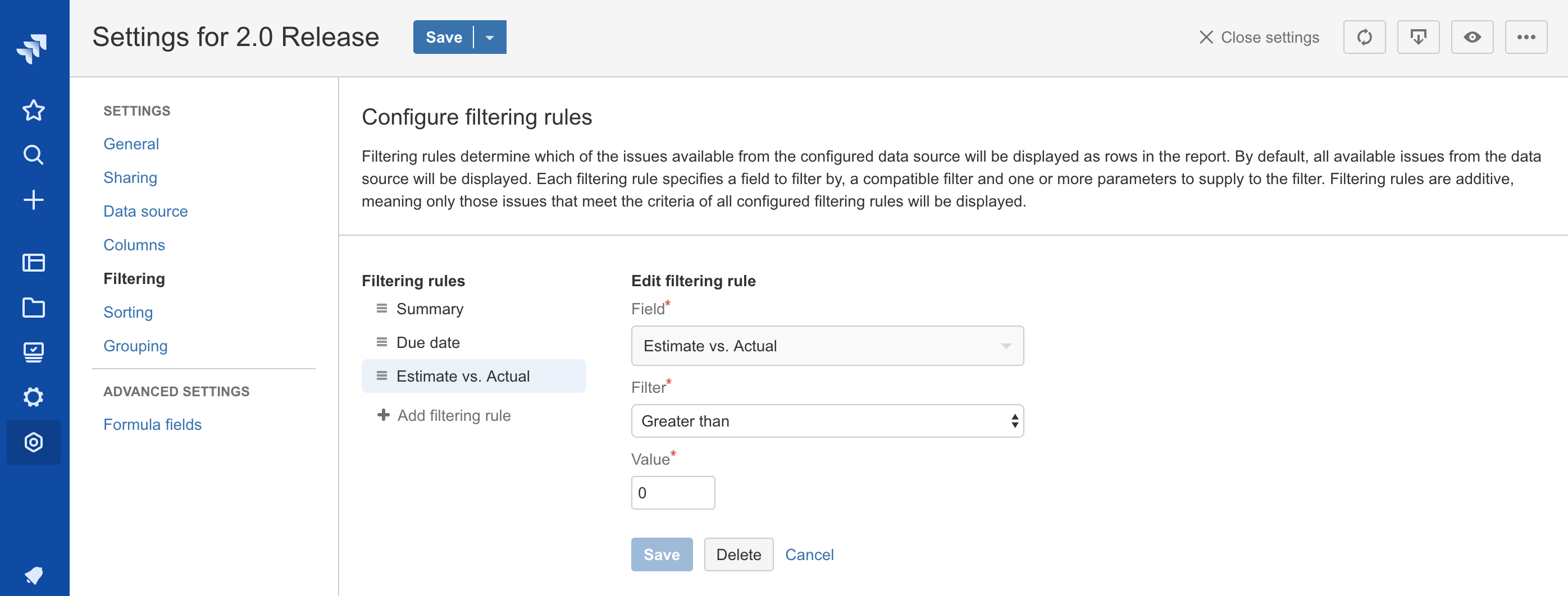The image size is (1568, 596).
Task: Open Formula fields advanced settings
Action: tap(152, 424)
